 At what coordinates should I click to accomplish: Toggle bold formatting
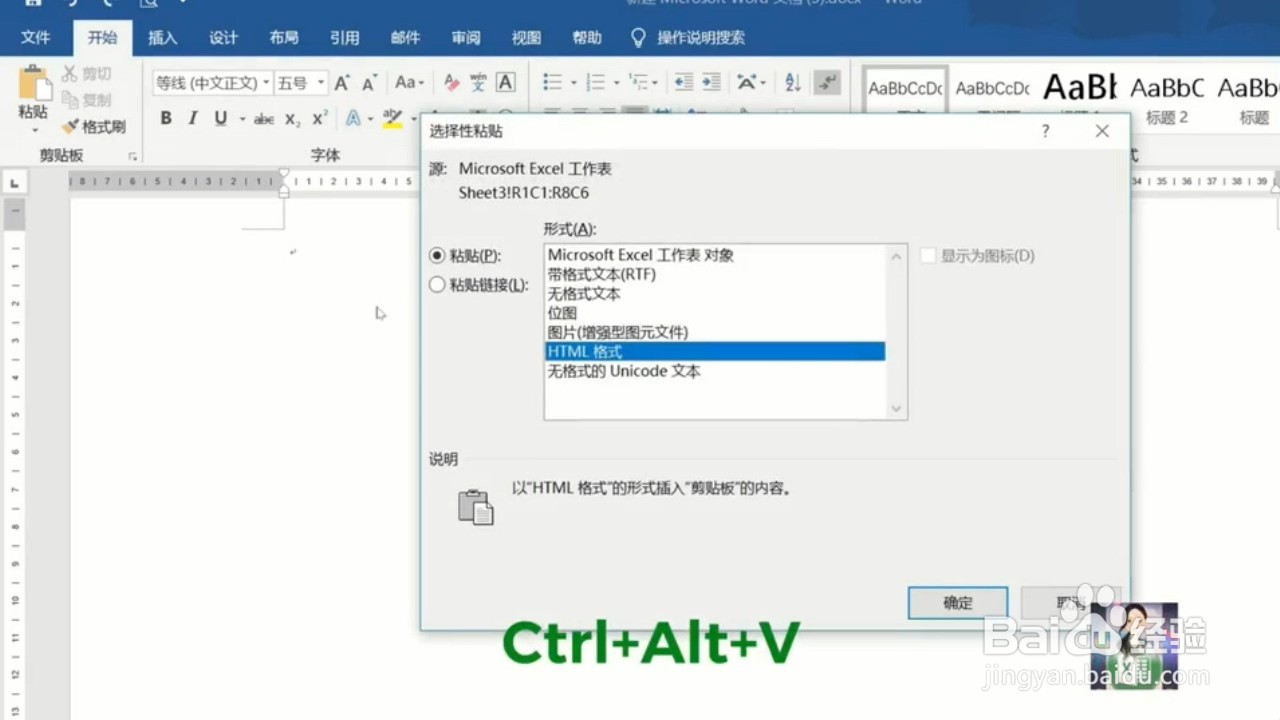pyautogui.click(x=166, y=118)
